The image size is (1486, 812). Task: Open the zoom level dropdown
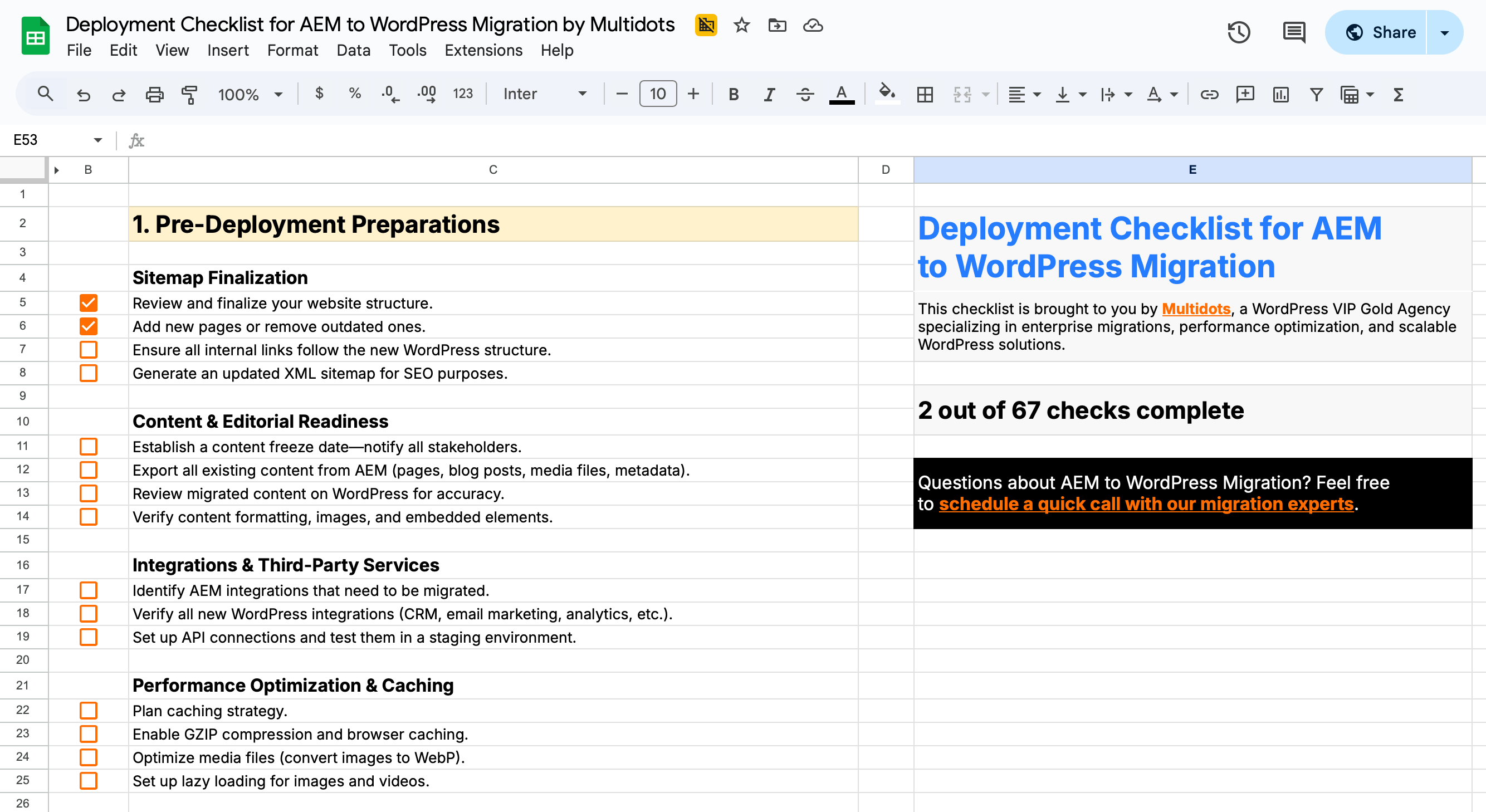coord(250,94)
